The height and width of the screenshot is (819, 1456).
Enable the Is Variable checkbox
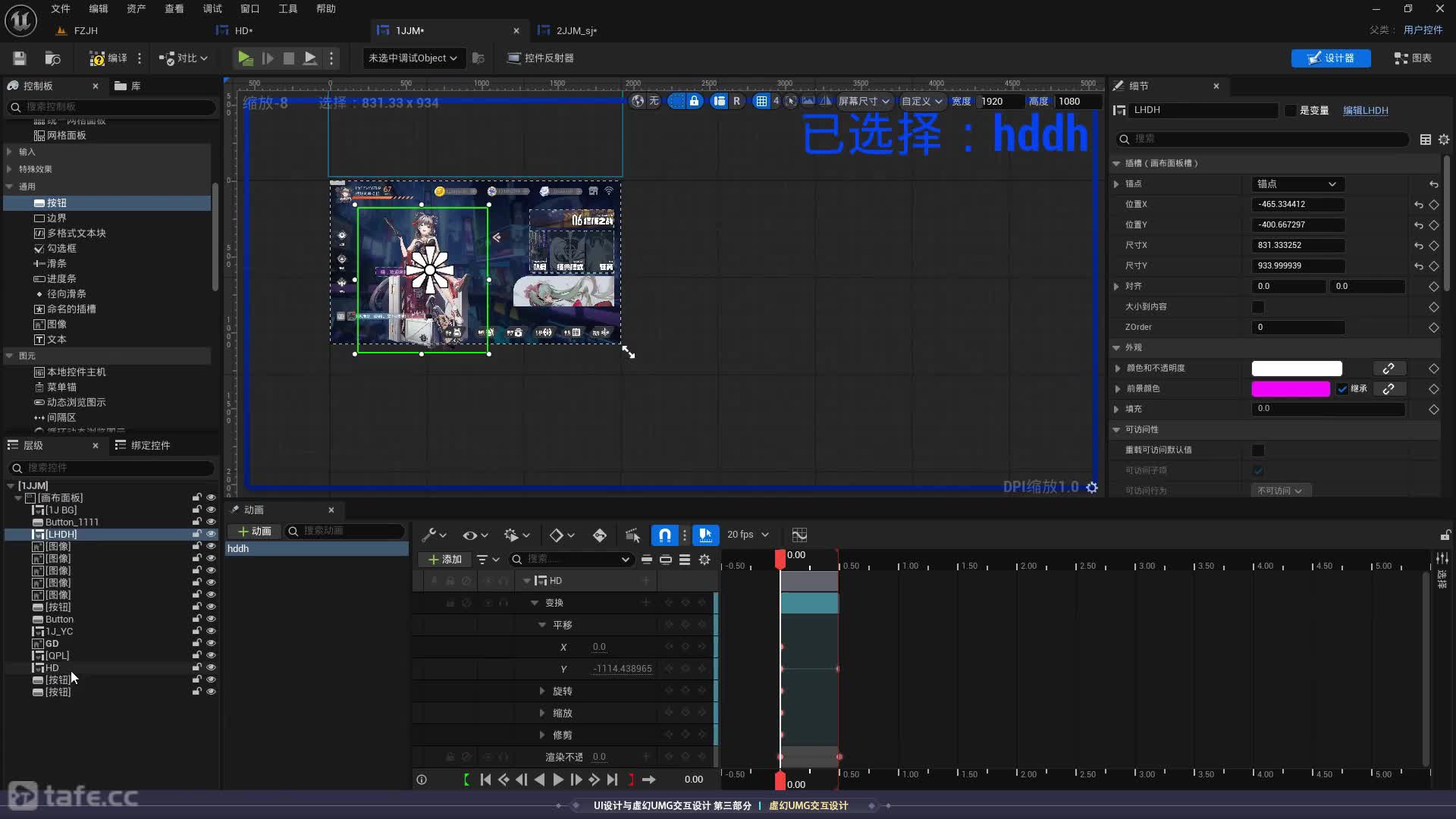click(1290, 111)
